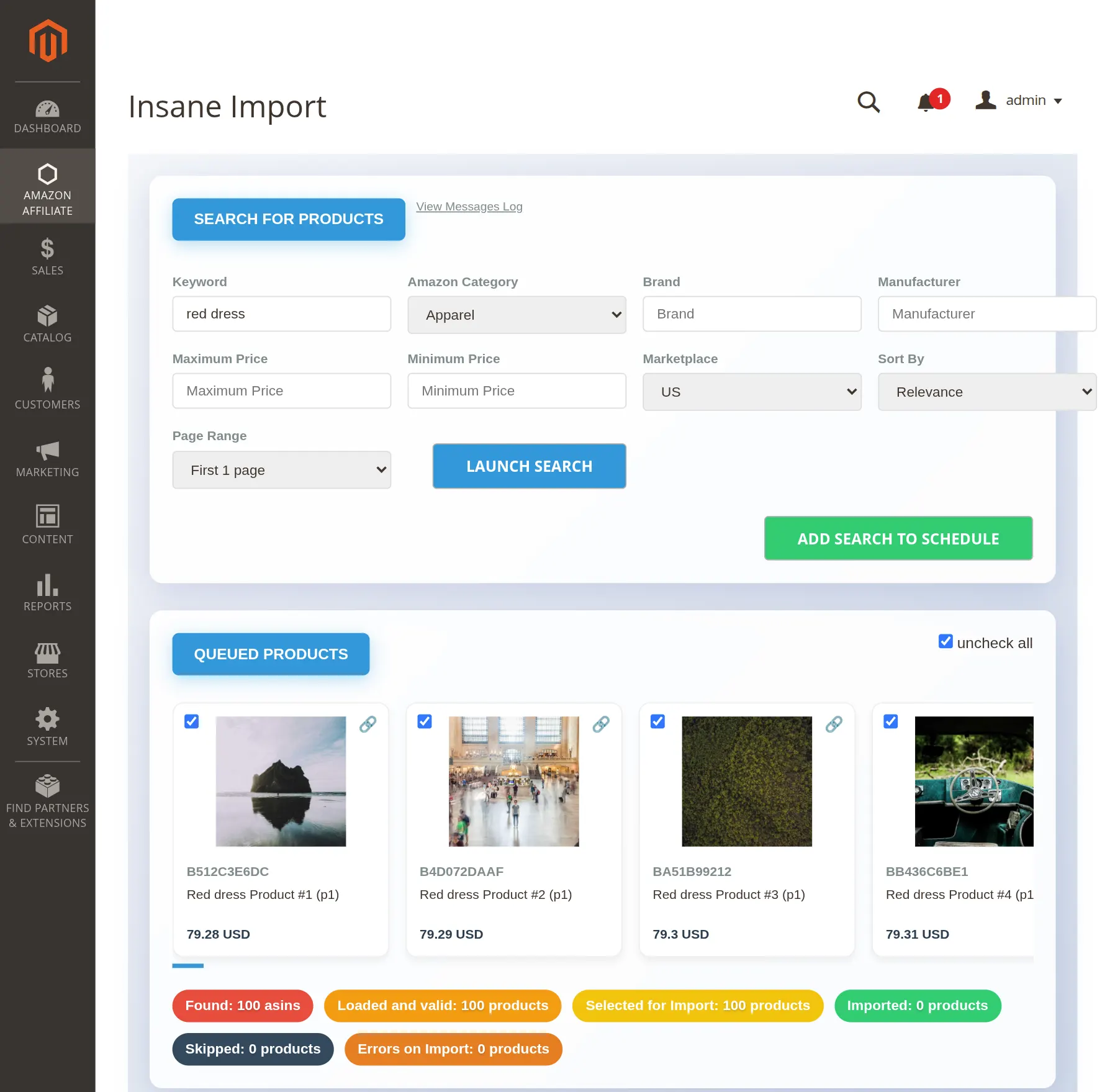Open the Amazon Affiliate hexagon icon
This screenshot has width=1110, height=1092.
click(47, 174)
